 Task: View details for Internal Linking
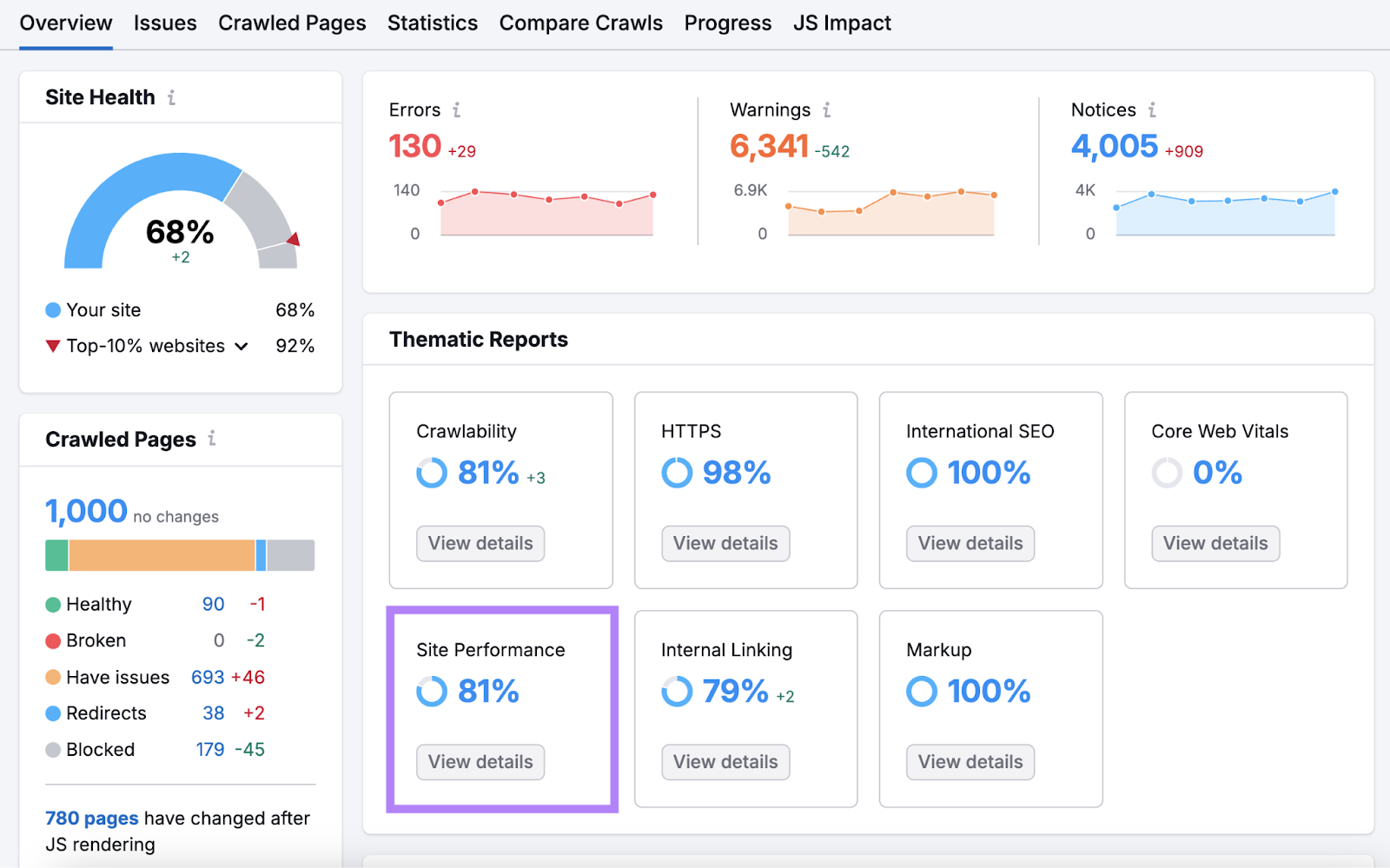[725, 761]
